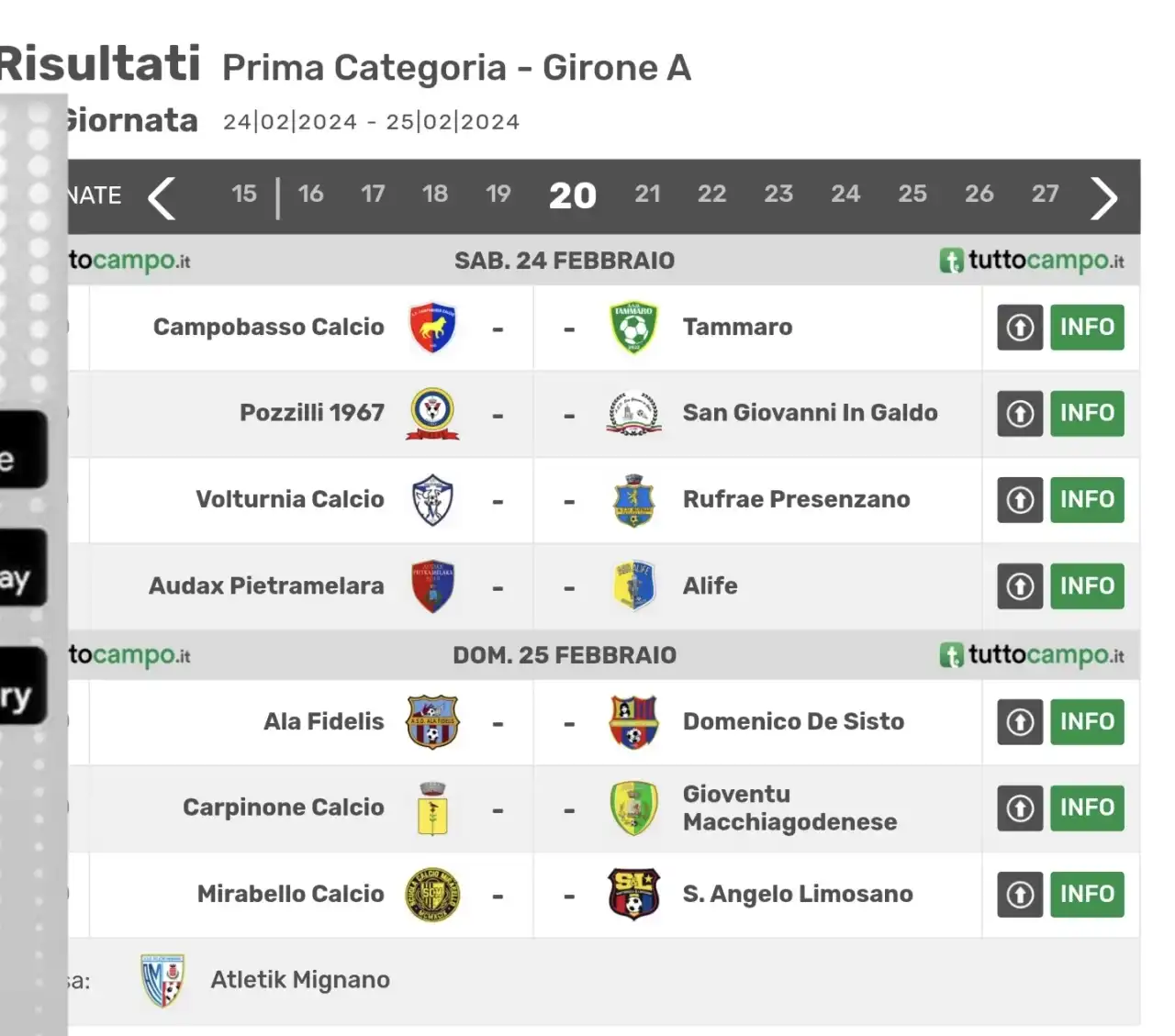Click the Rufrae Presenzano crest icon
1175x1036 pixels.
(633, 500)
